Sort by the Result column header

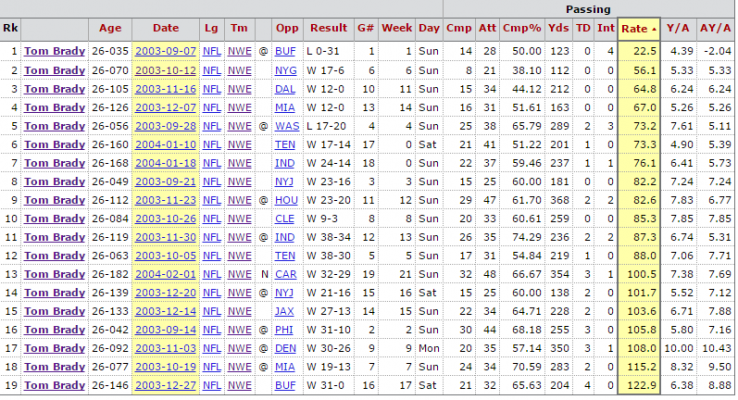329,28
